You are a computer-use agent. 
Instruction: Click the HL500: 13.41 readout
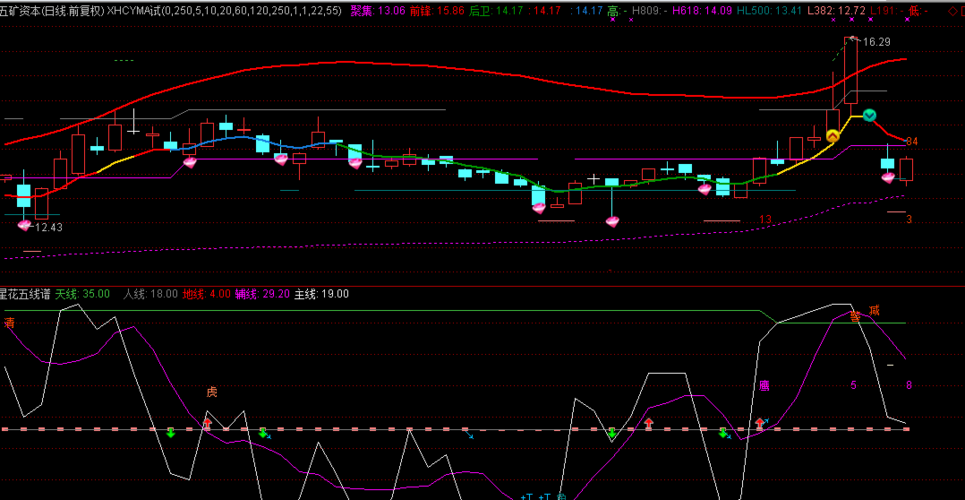[768, 10]
